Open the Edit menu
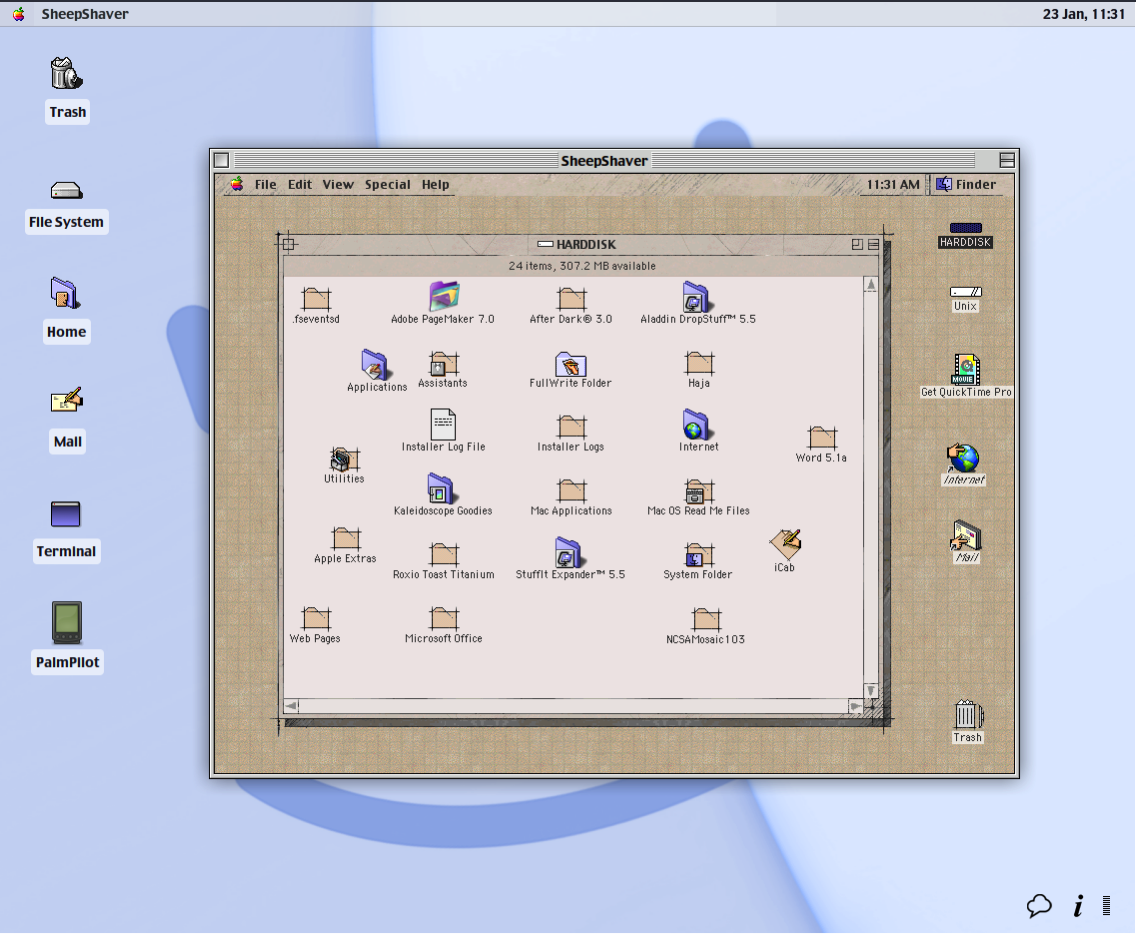 tap(299, 184)
